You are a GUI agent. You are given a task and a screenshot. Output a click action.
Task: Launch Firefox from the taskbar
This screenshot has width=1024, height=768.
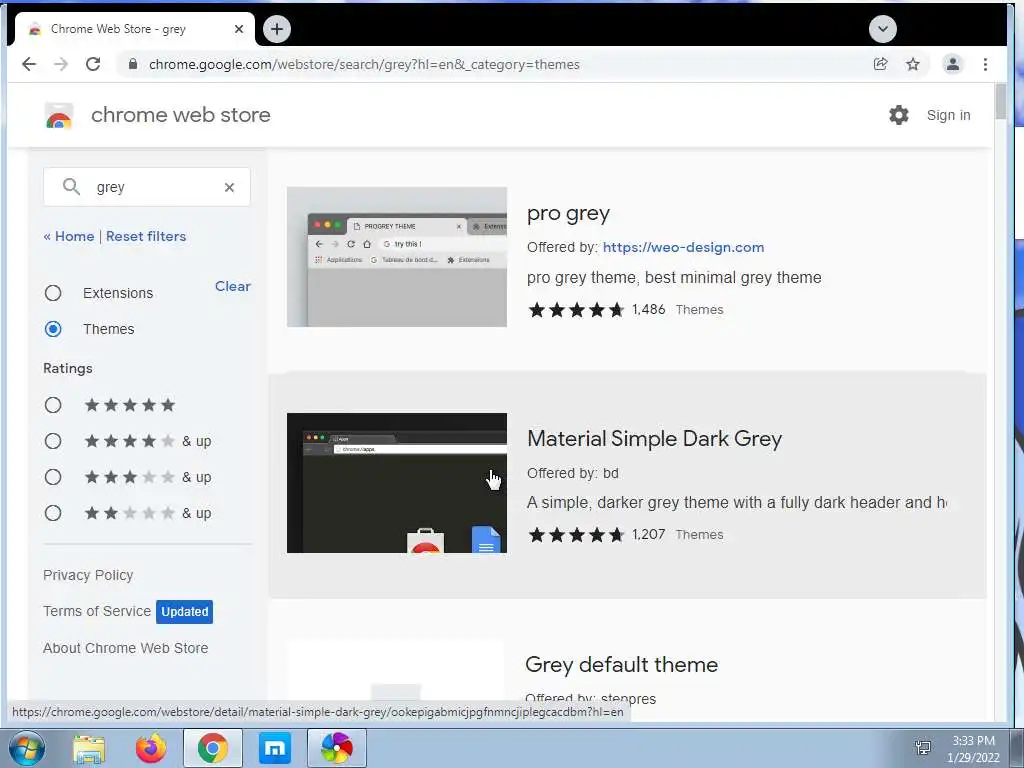click(151, 748)
